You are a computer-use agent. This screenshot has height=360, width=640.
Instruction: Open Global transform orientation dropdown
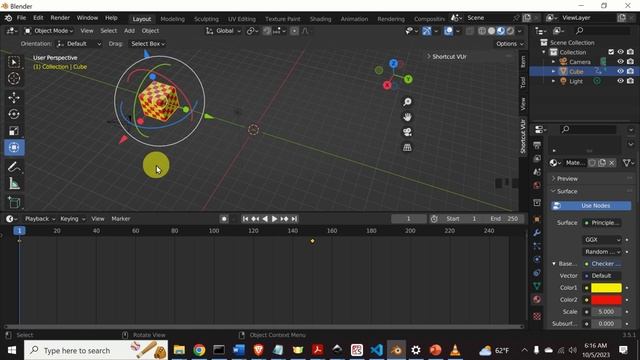tap(224, 31)
